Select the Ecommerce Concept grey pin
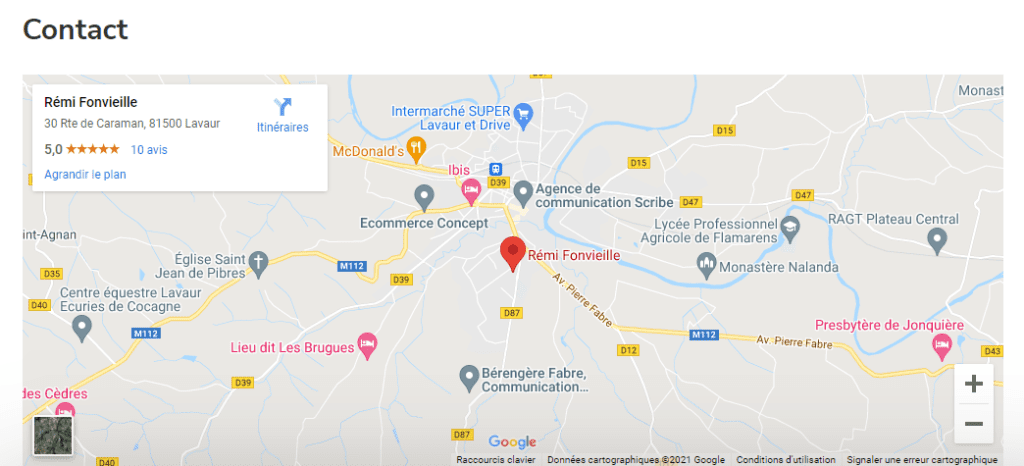 424,198
